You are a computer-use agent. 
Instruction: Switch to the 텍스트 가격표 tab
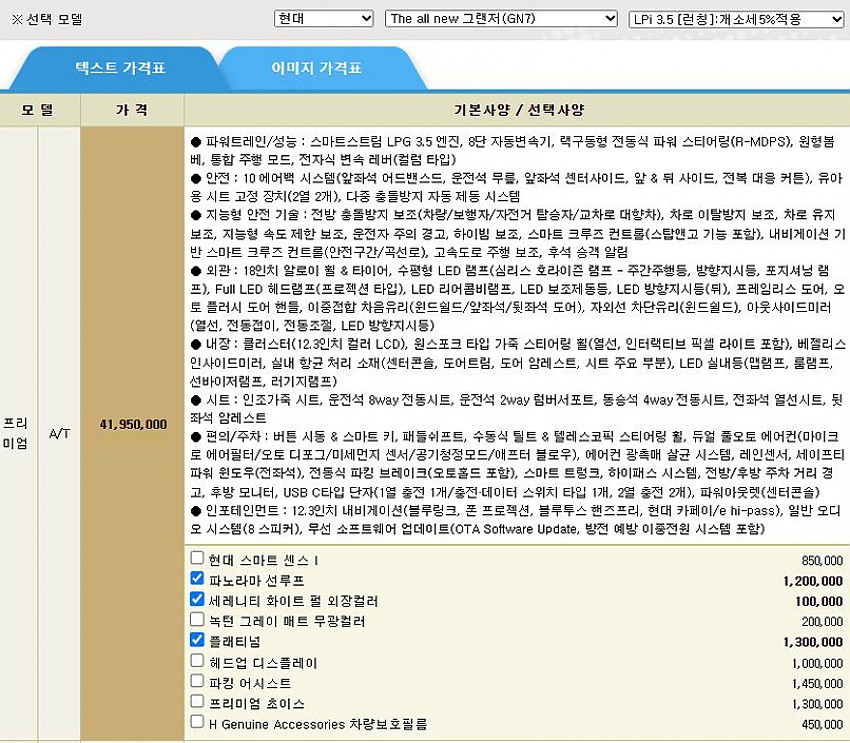coord(120,69)
